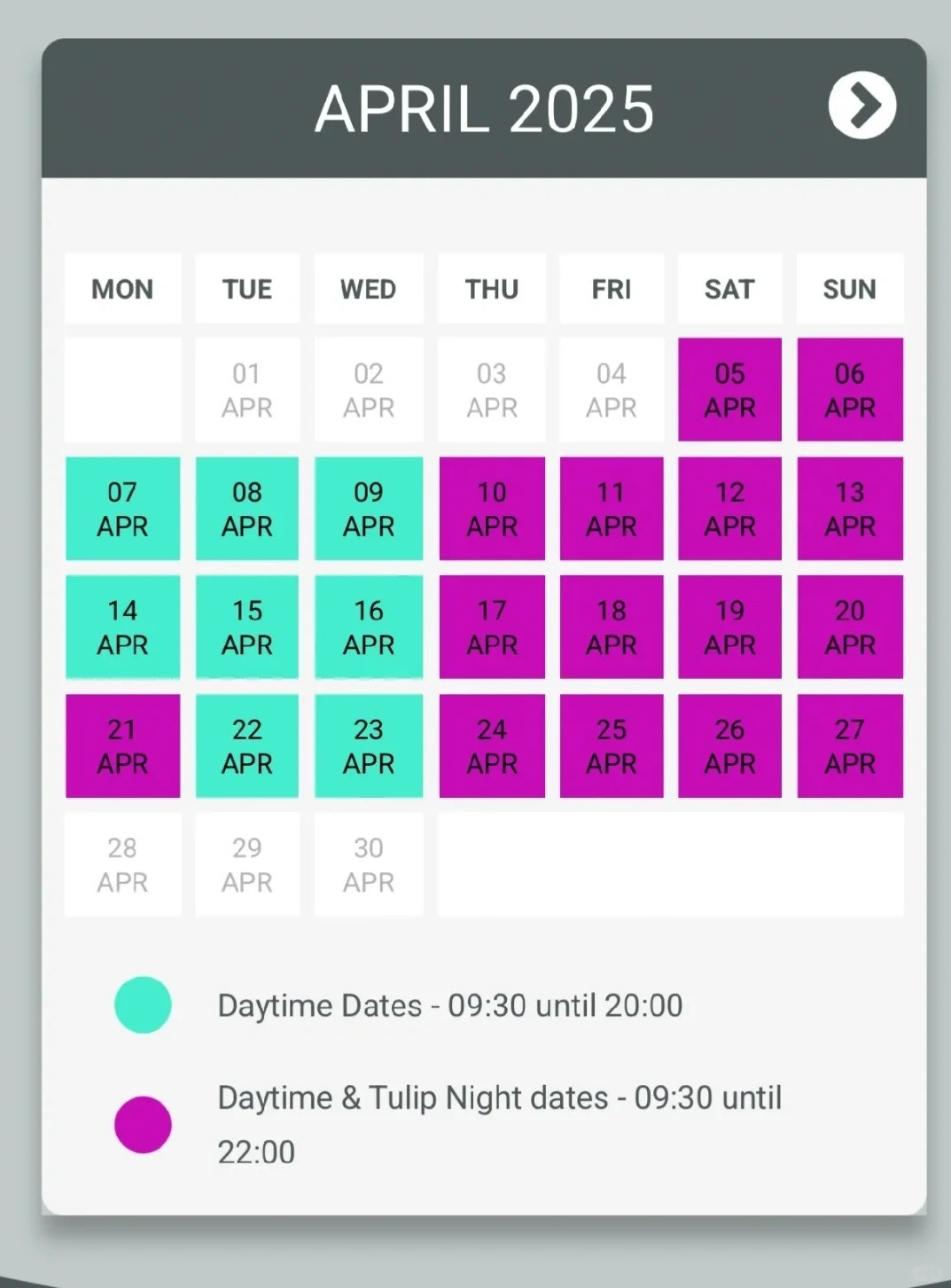
Task: Choose 21 APR Monday Tulip Night date
Action: click(122, 745)
